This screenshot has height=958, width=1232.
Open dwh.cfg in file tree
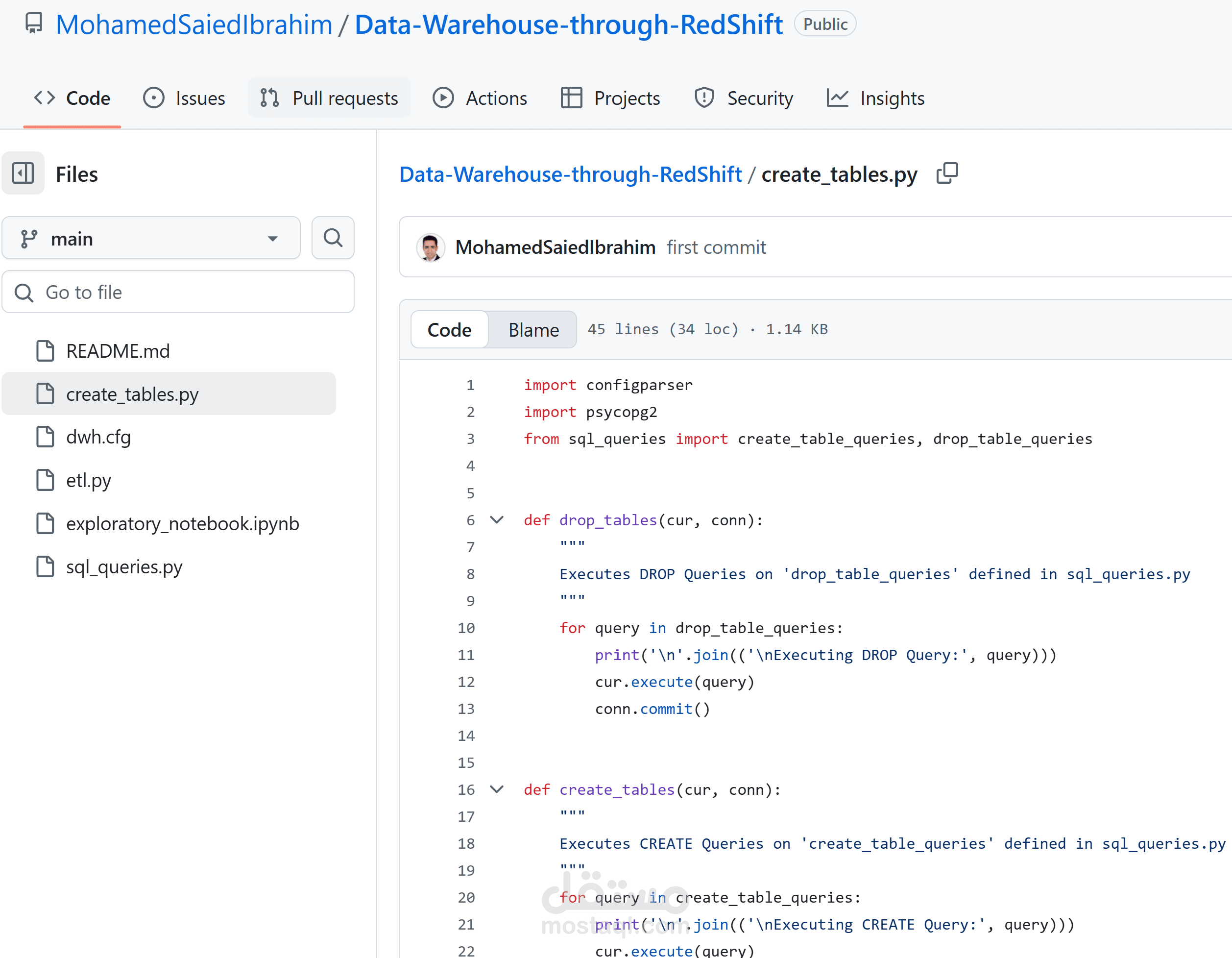pyautogui.click(x=169, y=437)
